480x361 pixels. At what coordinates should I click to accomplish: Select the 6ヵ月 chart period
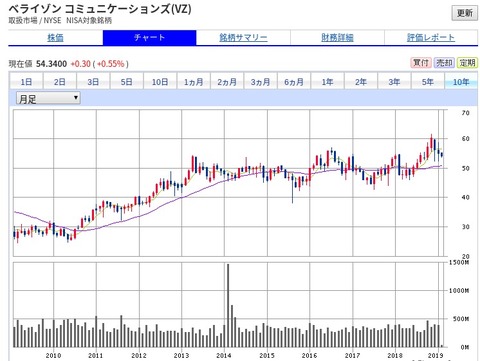point(294,82)
